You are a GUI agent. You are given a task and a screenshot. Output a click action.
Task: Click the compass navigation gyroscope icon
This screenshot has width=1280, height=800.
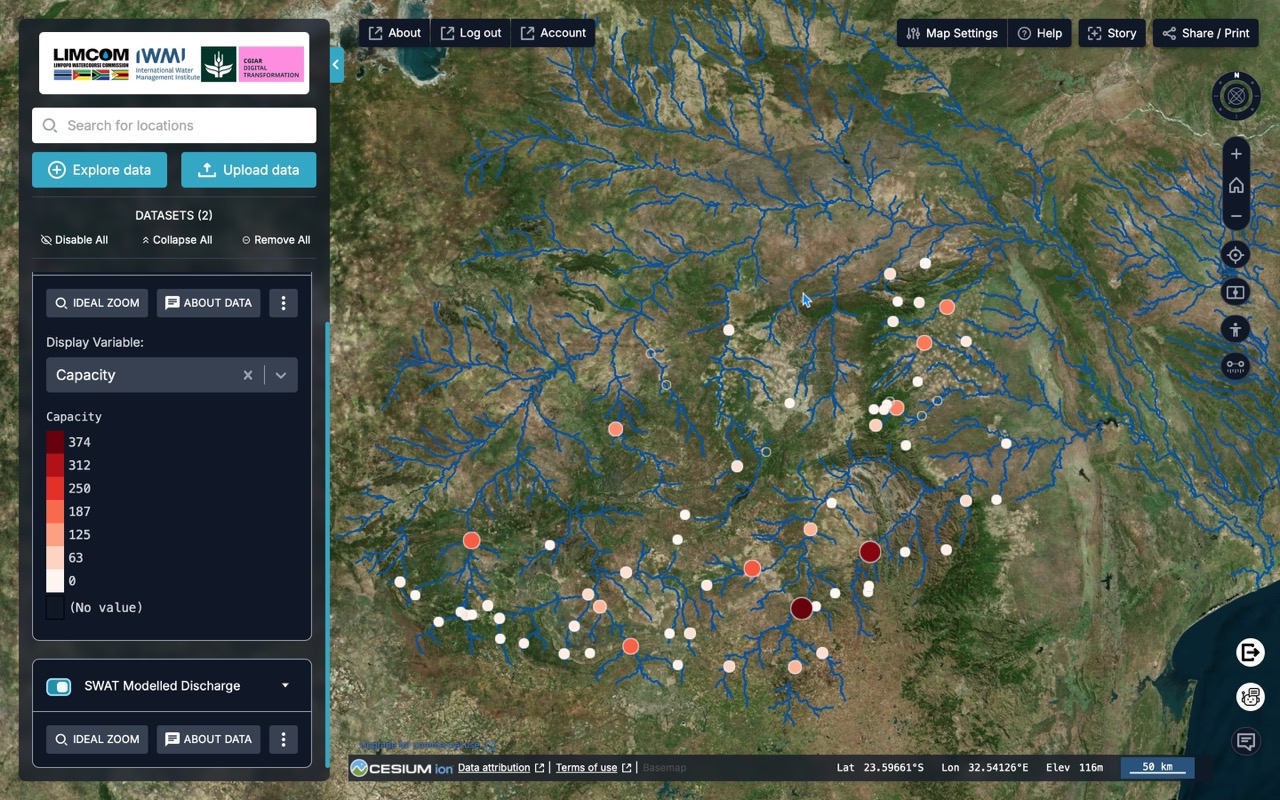[x=1236, y=97]
